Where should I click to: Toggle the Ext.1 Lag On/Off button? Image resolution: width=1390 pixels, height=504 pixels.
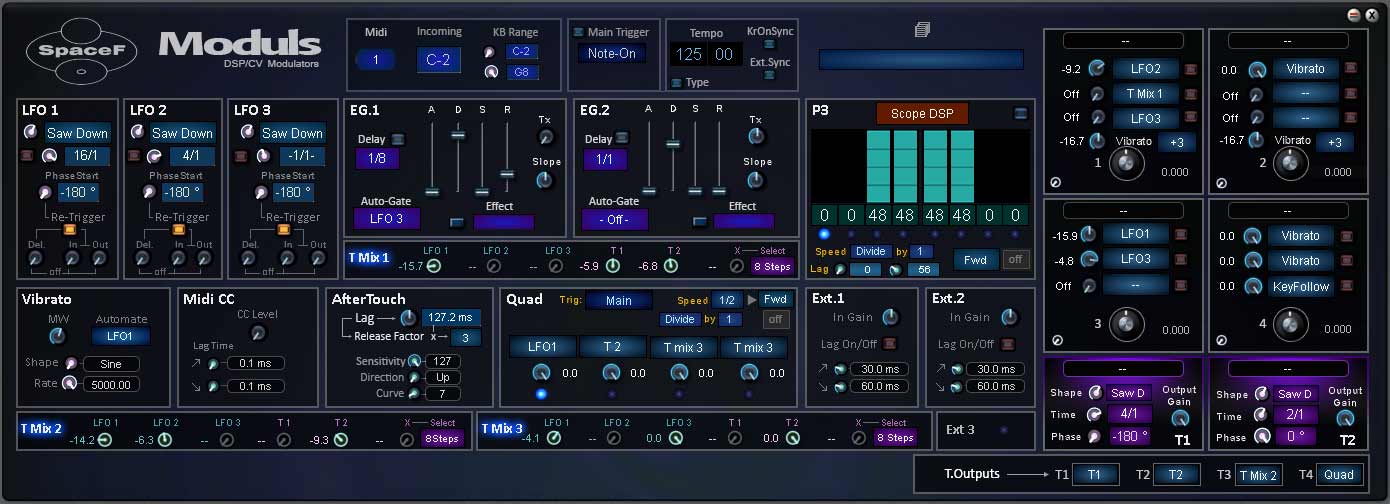891,344
